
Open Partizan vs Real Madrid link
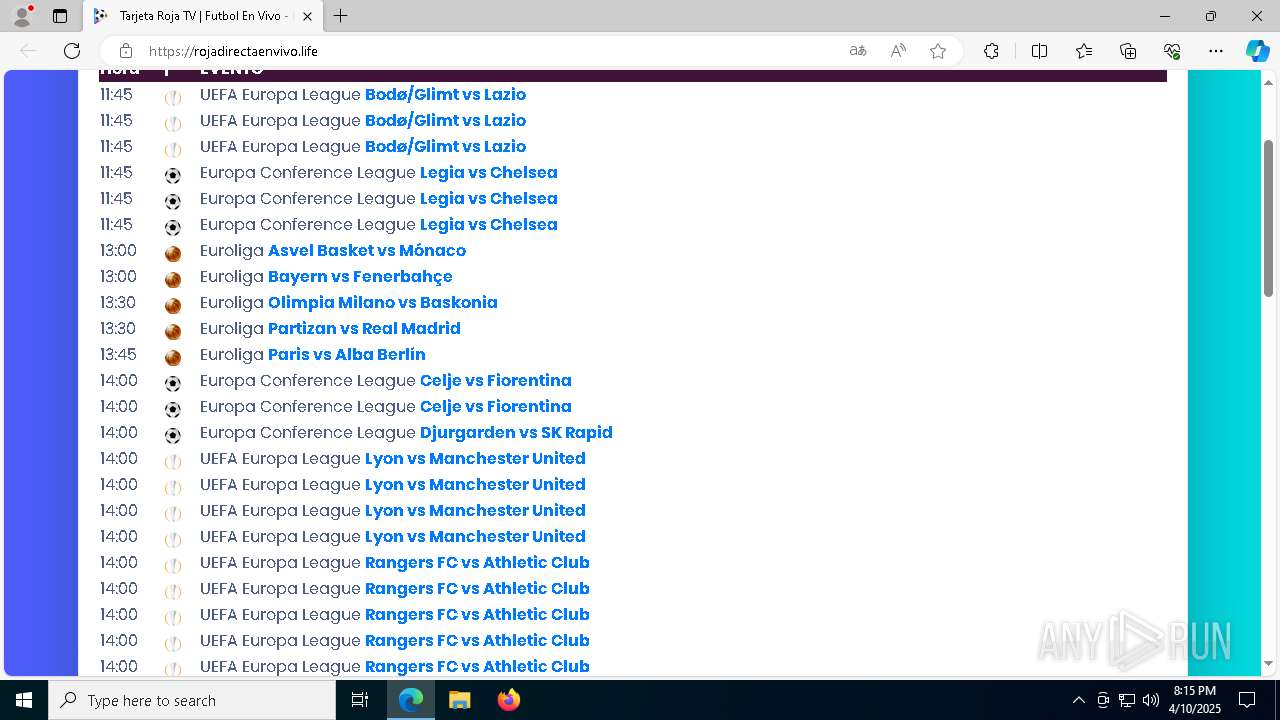click(364, 328)
